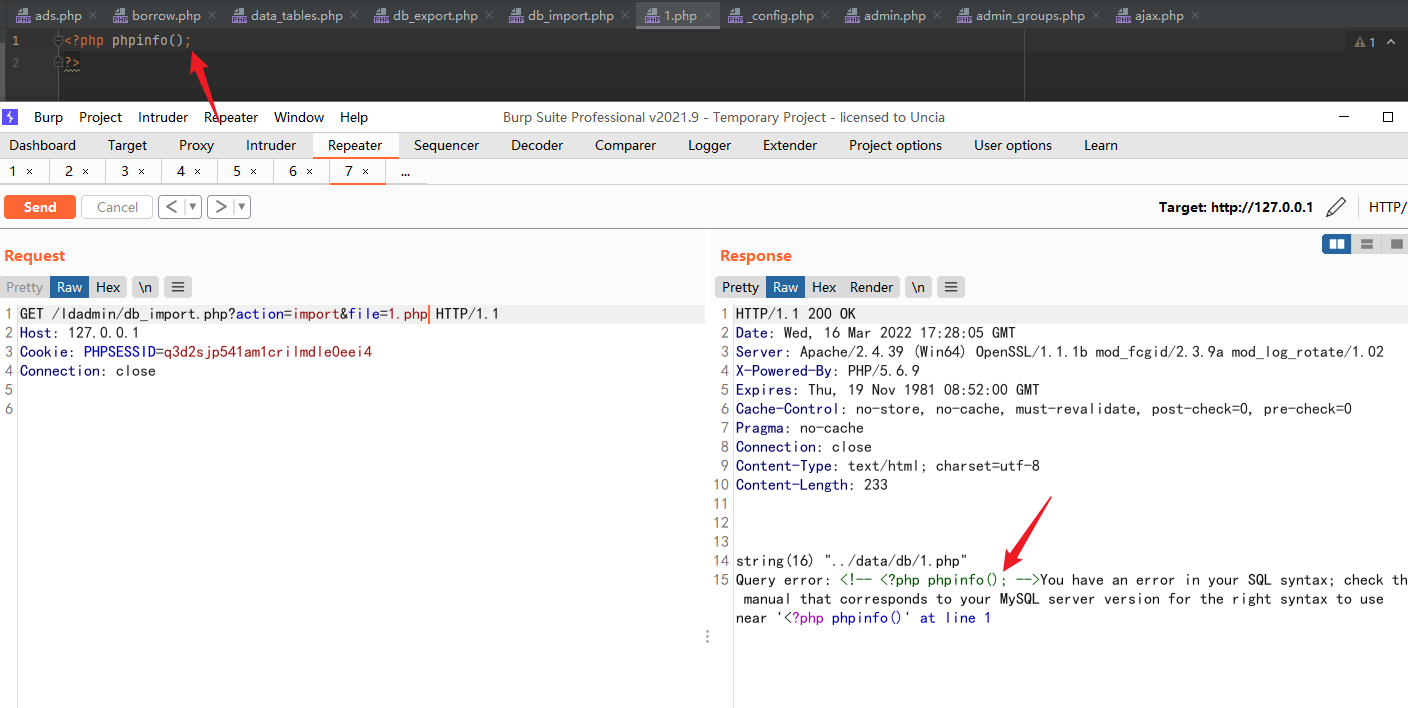Close Repeater request tab 3
The height and width of the screenshot is (708, 1408).
141,172
